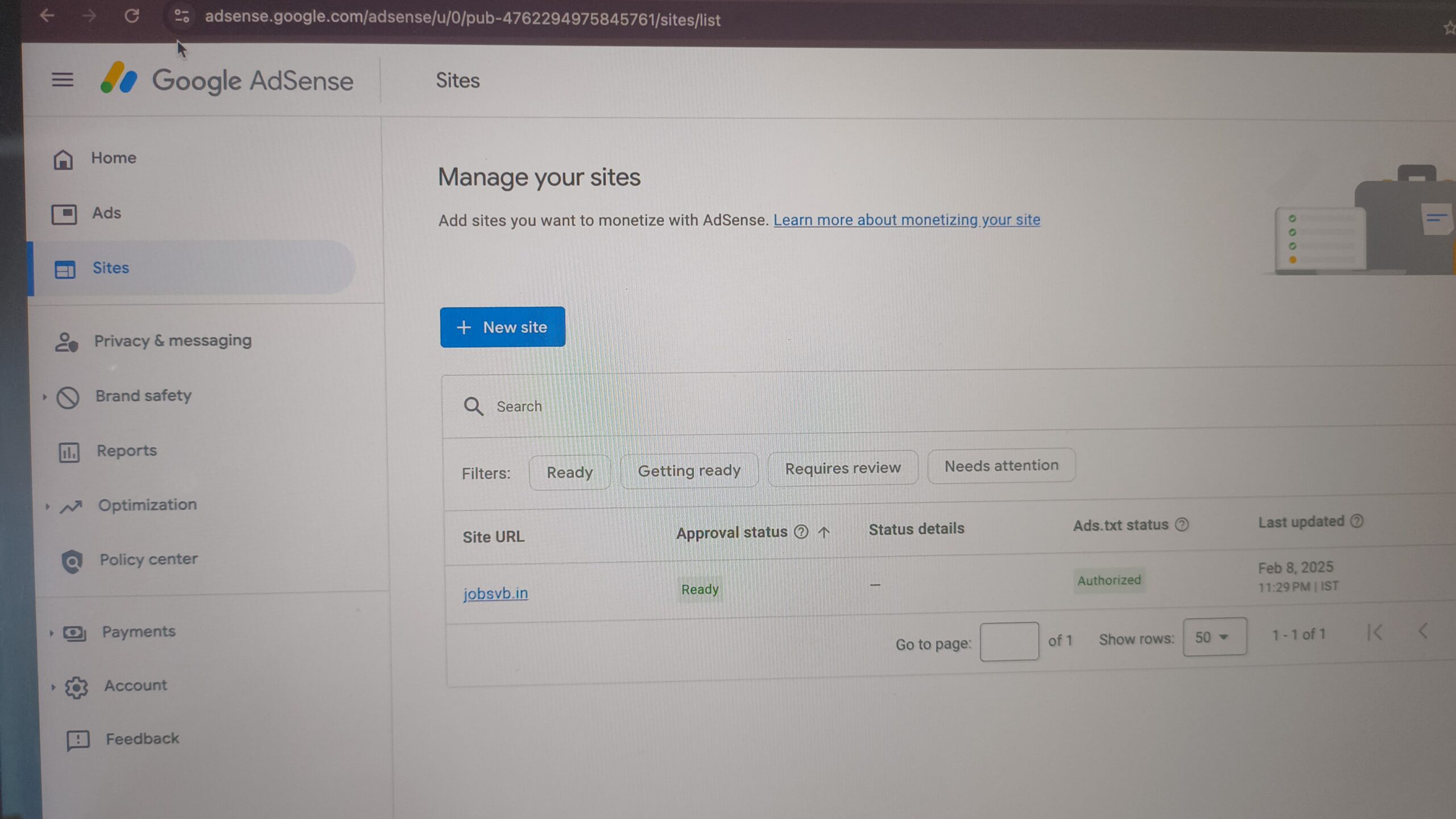Click the New site button
This screenshot has width=1456, height=819.
[x=502, y=327]
